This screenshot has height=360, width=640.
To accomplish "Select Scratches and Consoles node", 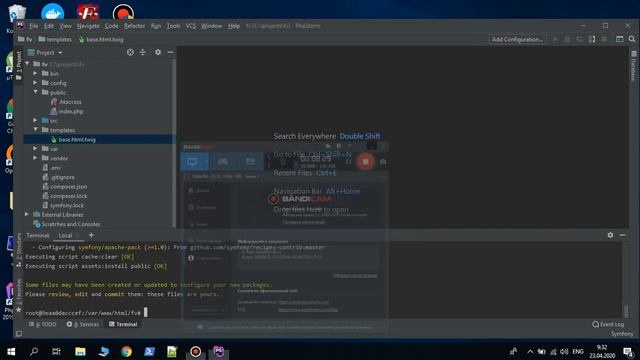I will pos(67,224).
